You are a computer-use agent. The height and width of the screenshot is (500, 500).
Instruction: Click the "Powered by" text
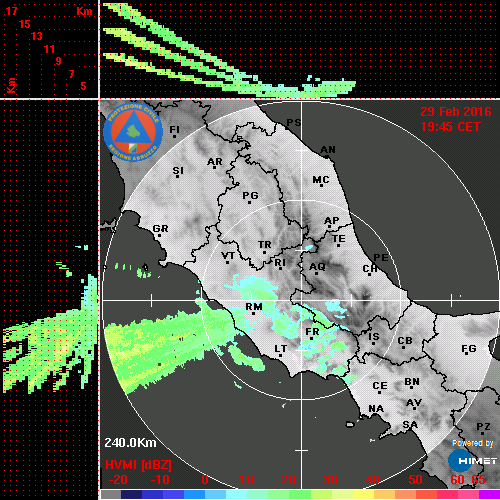pos(472,443)
